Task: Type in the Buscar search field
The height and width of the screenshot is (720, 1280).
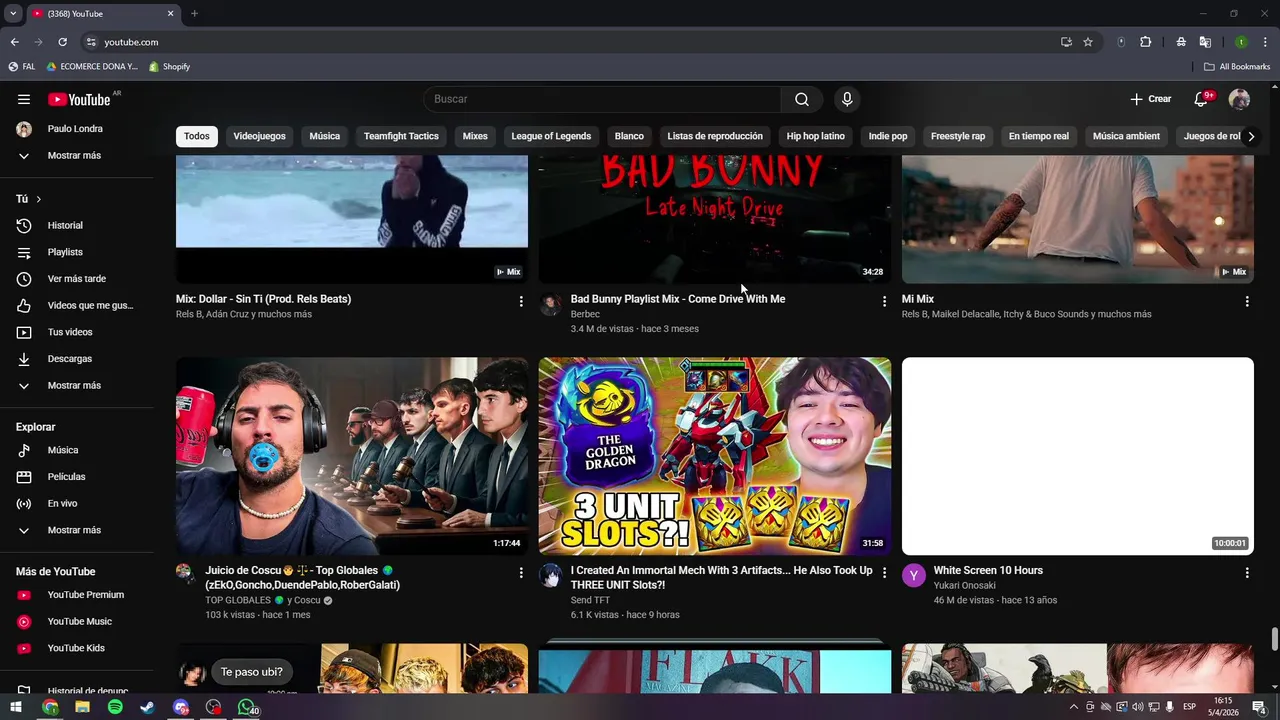Action: tap(602, 99)
